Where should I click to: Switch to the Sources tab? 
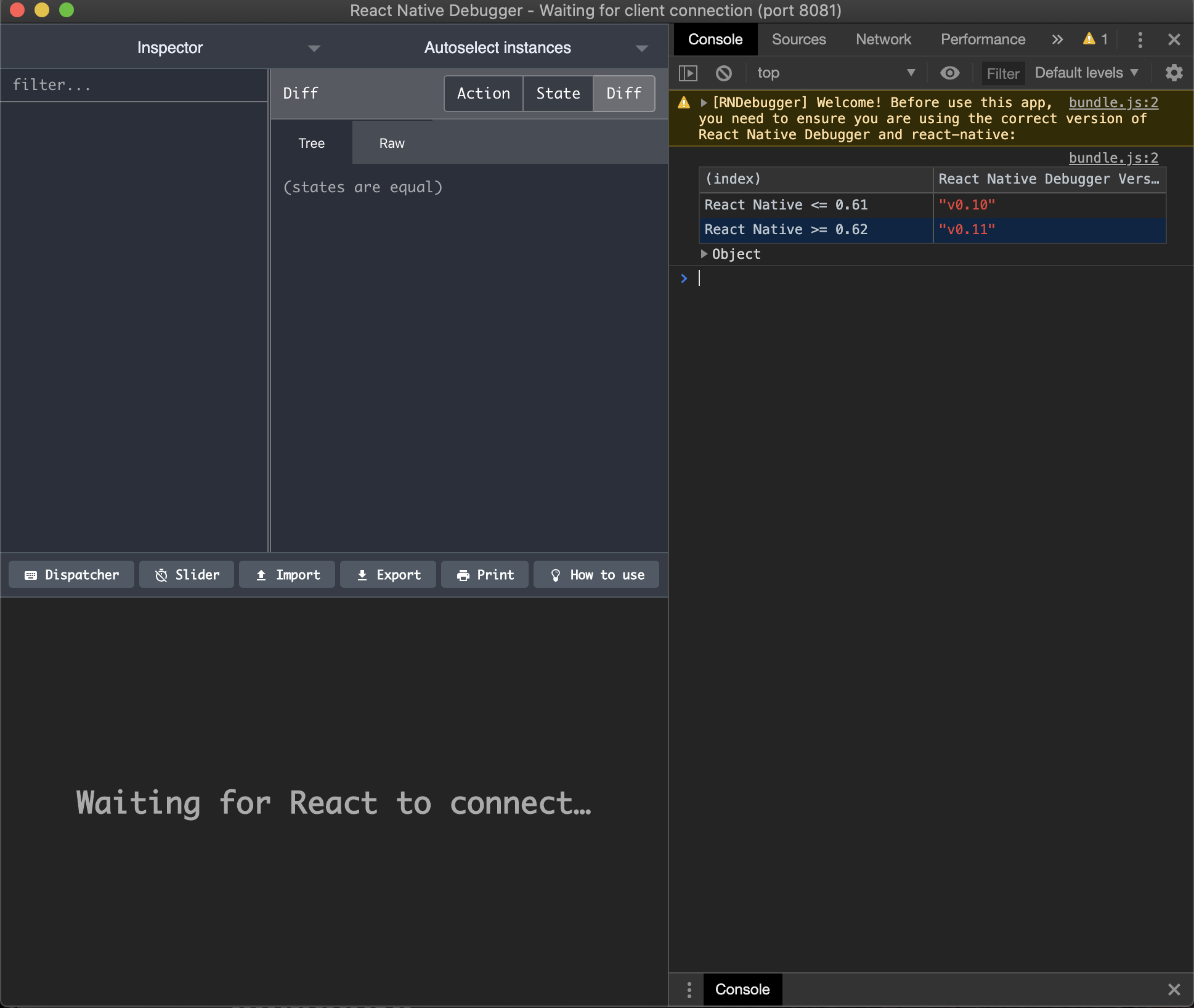tap(798, 39)
